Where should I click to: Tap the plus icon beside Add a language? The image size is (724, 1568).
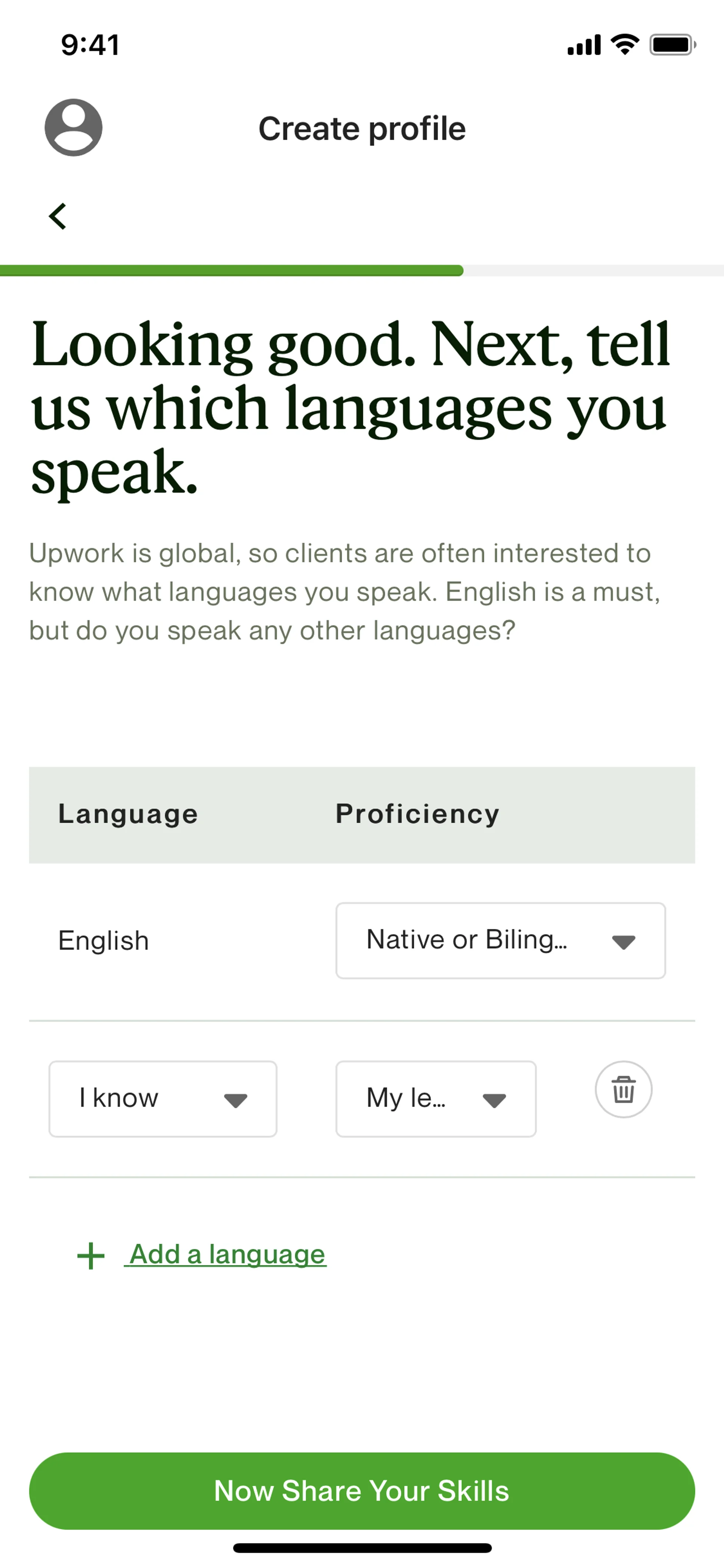click(91, 1256)
